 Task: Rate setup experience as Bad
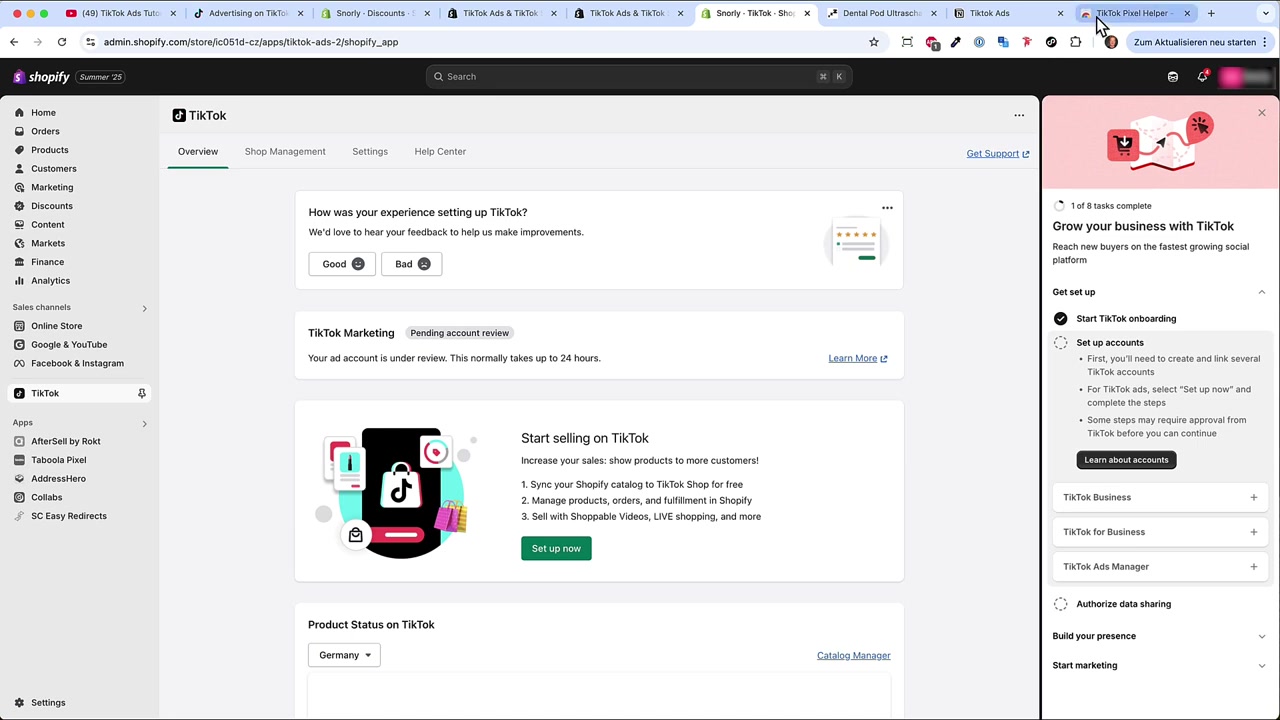411,264
